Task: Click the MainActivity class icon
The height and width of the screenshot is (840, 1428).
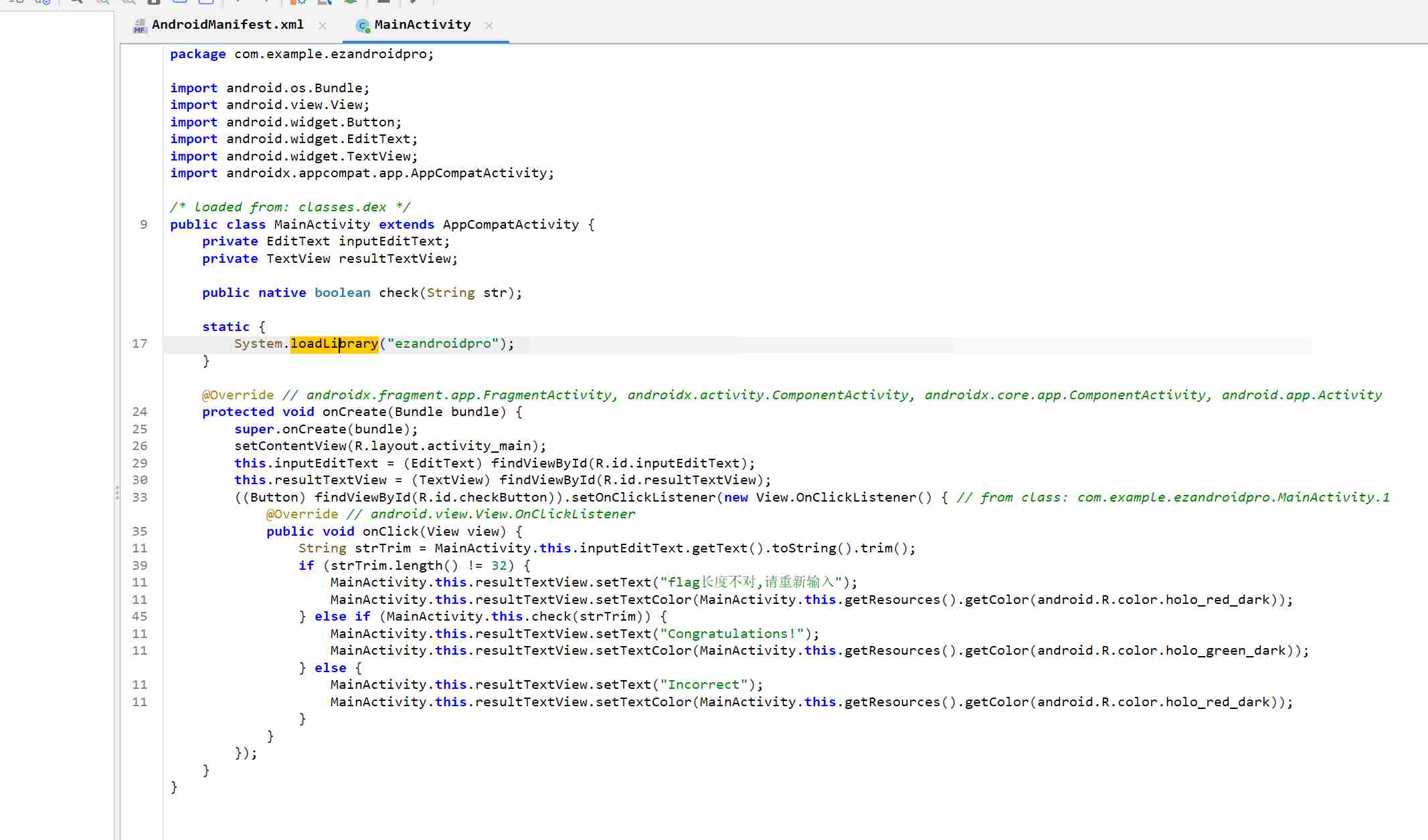Action: coord(363,26)
